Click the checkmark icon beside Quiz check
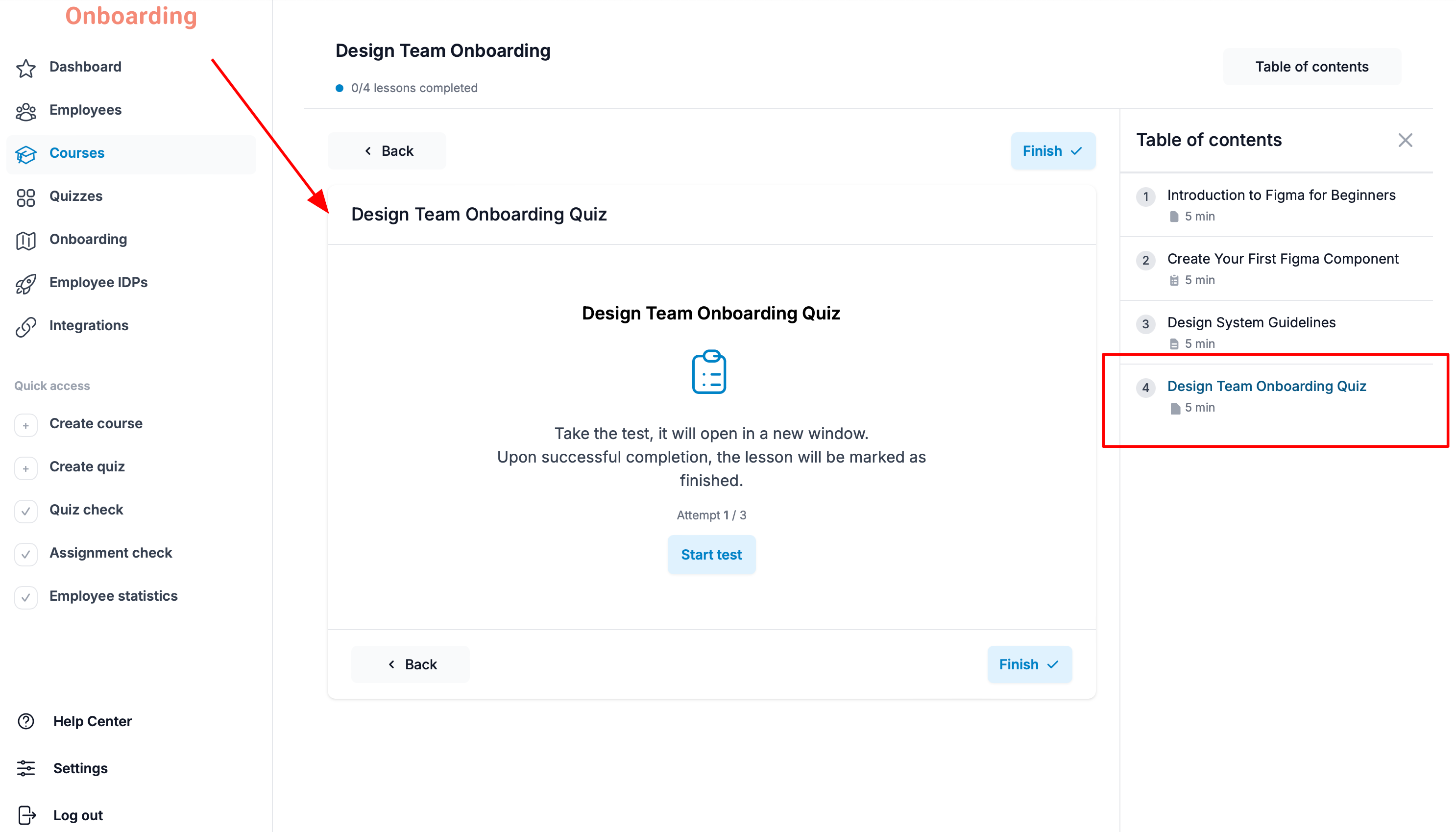Viewport: 1456px width, 832px height. (25, 511)
